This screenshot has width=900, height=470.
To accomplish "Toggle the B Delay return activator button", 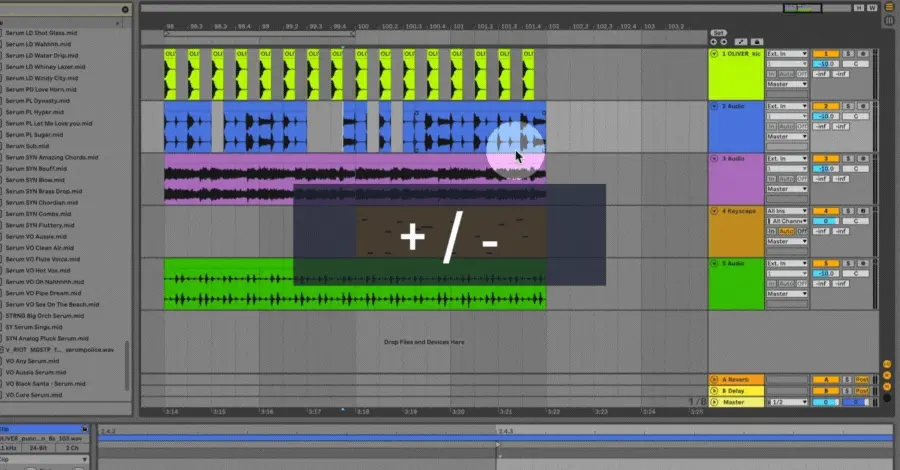I will (826, 391).
